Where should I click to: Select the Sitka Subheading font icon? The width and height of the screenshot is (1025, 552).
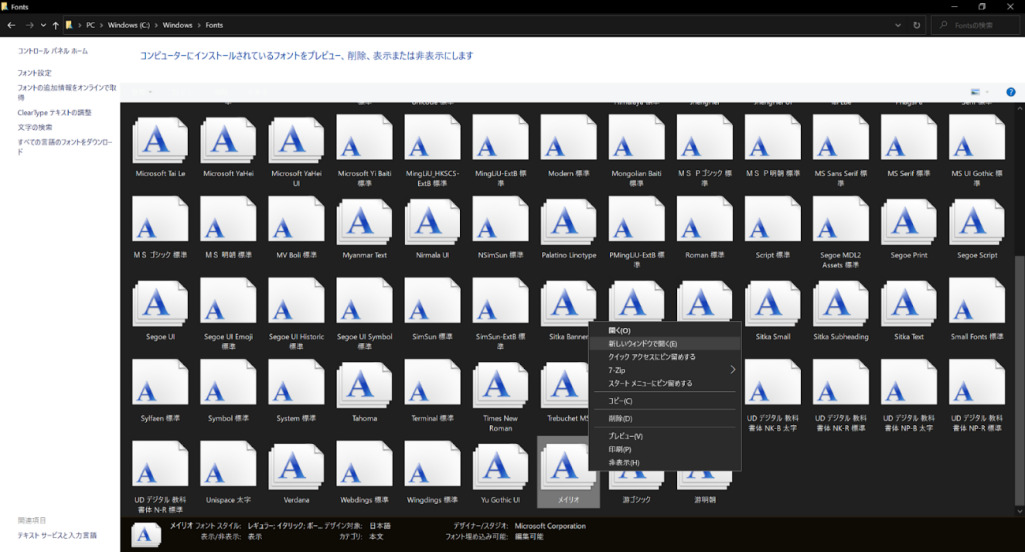pos(841,303)
